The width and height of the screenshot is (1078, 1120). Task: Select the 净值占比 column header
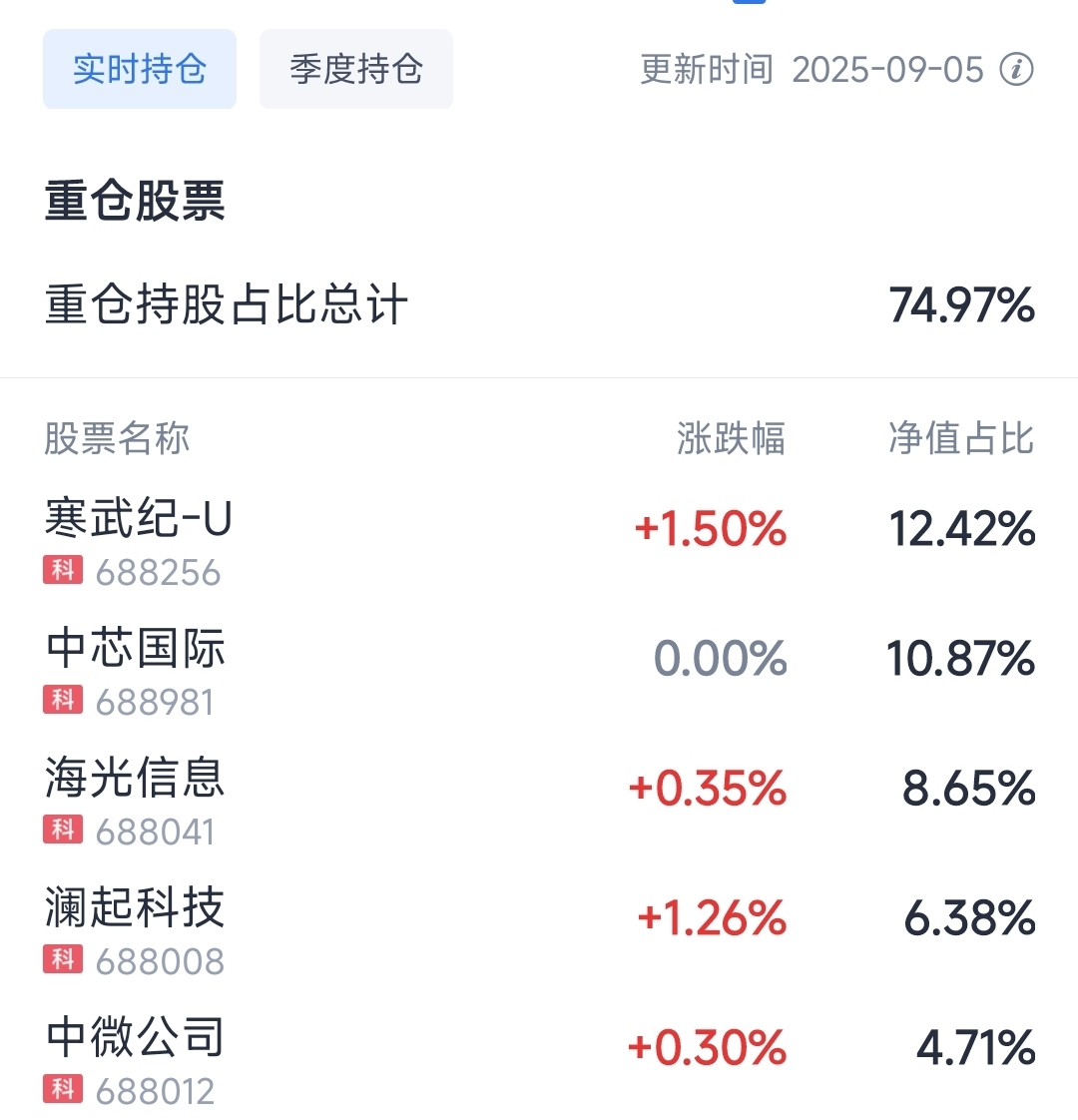coord(961,438)
